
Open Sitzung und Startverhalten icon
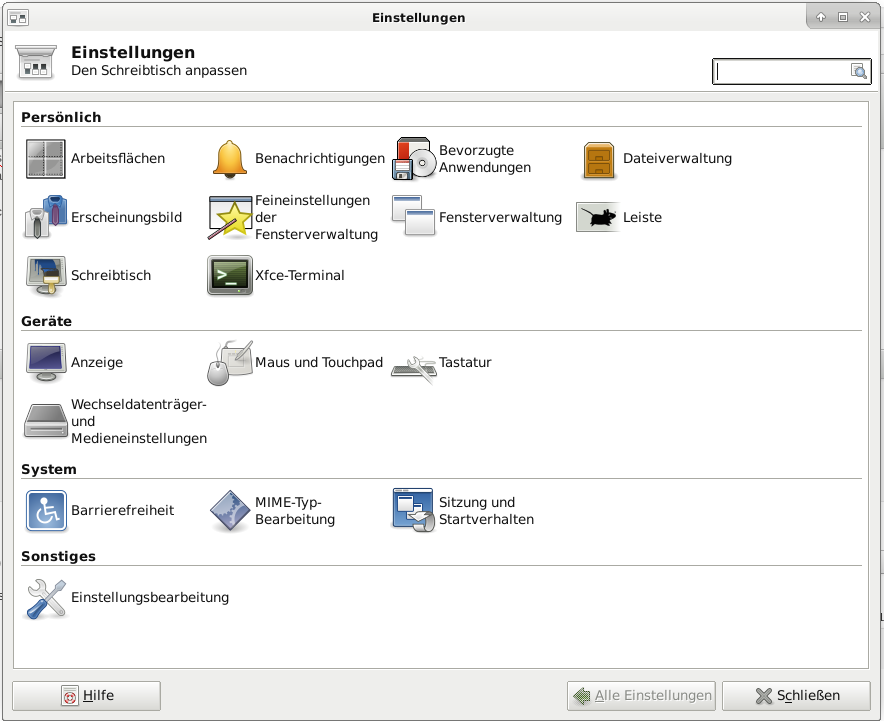click(x=414, y=510)
